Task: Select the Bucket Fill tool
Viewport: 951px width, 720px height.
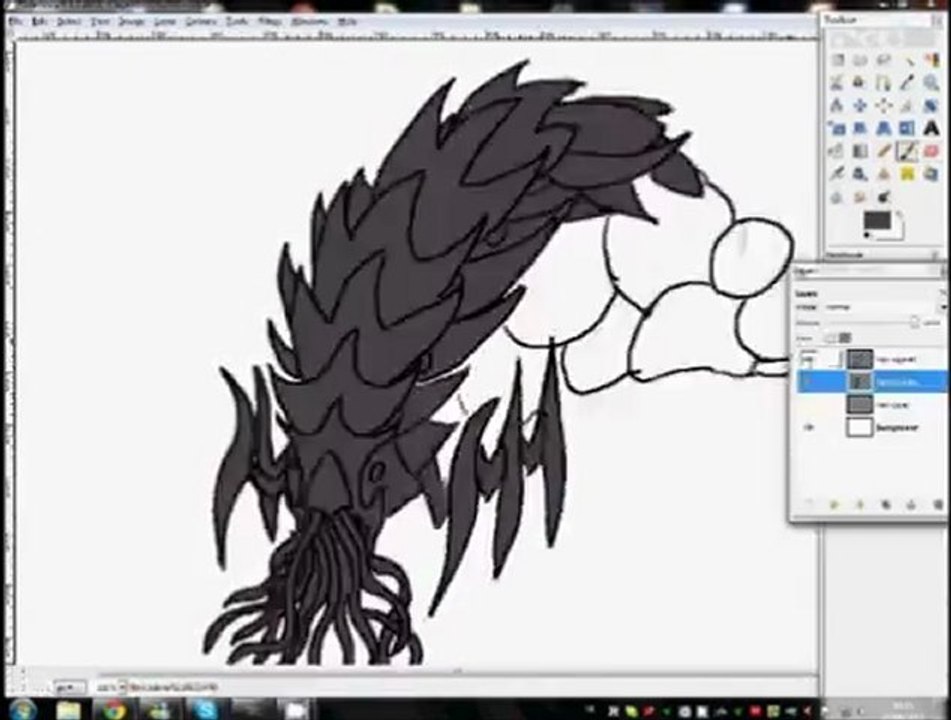Action: (x=838, y=151)
